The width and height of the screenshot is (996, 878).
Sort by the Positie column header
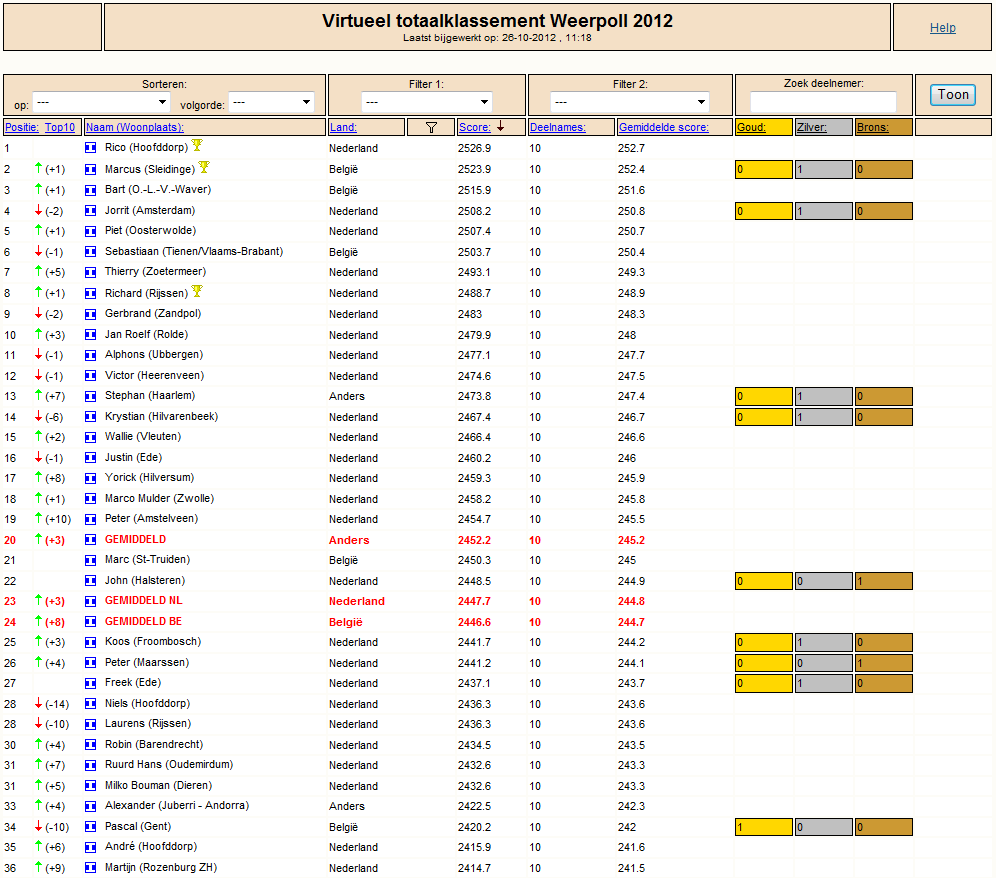(x=22, y=127)
